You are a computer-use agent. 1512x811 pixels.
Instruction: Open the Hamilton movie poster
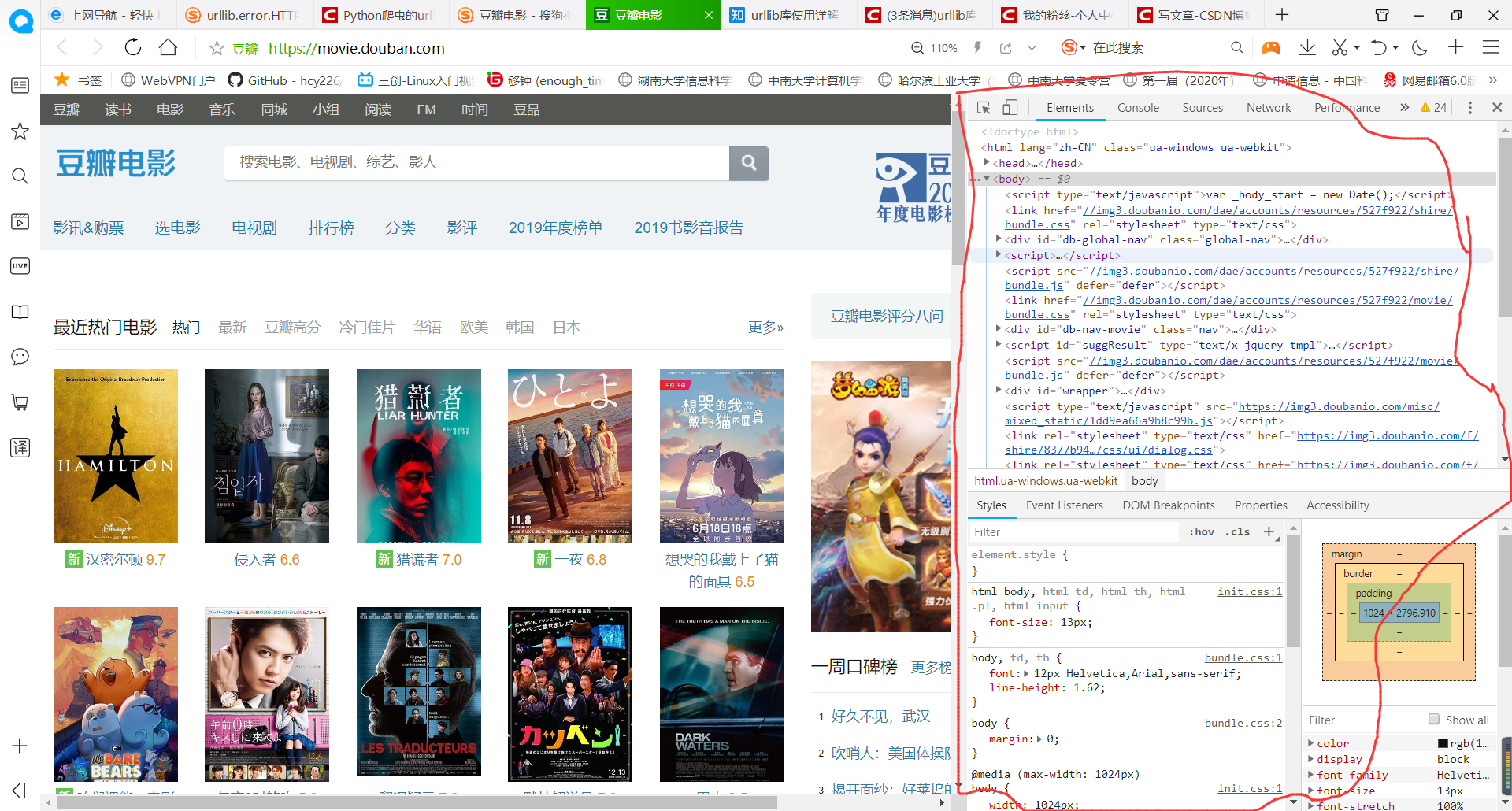116,456
